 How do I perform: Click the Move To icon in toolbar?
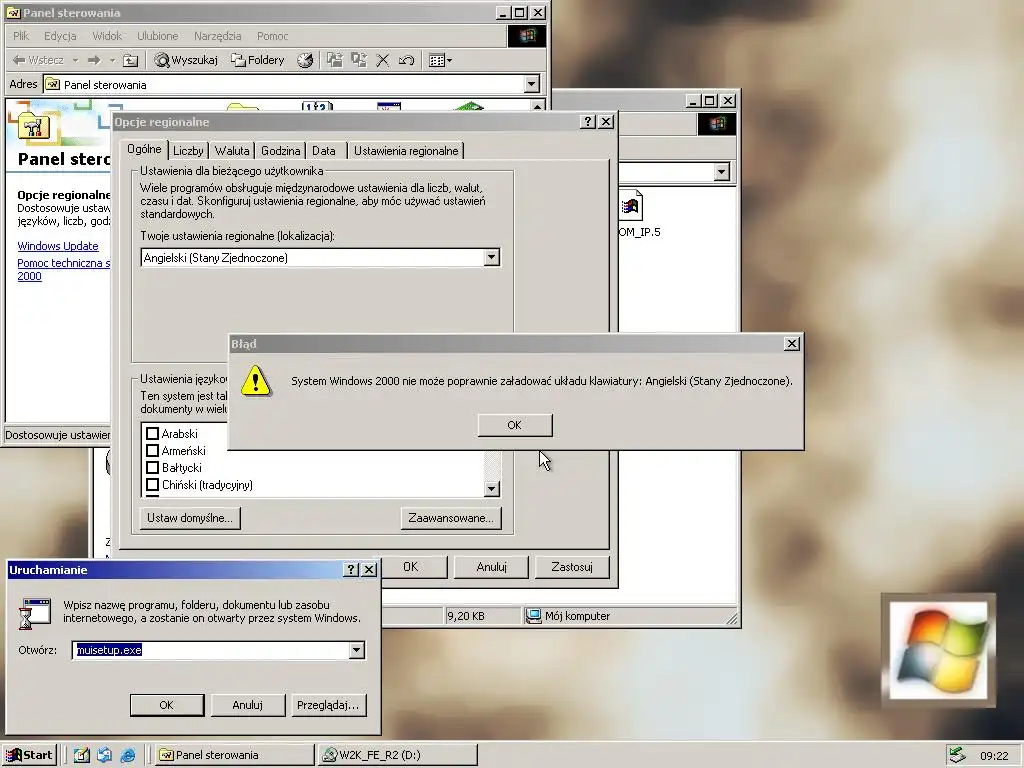coord(334,60)
